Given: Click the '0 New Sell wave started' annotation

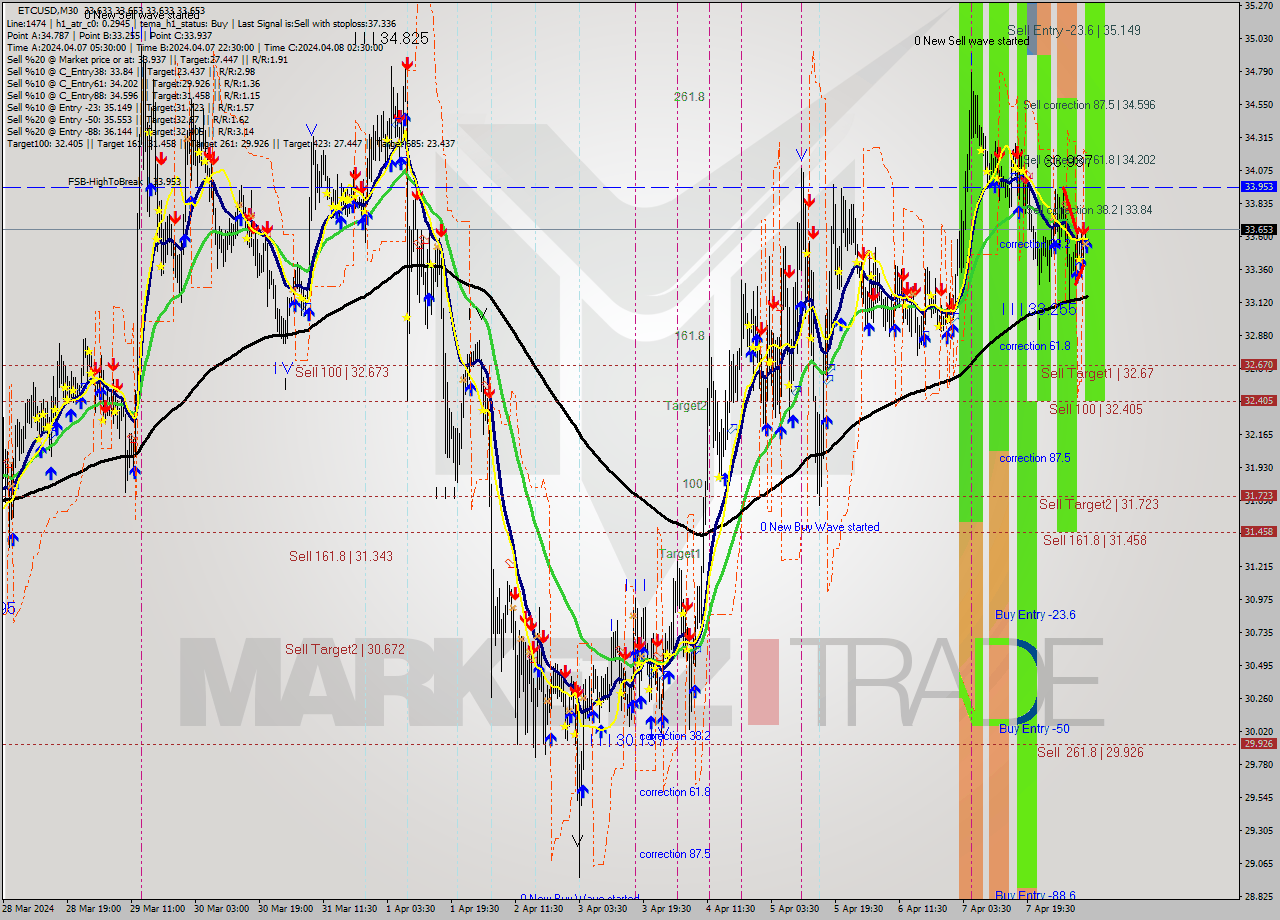Looking at the screenshot, I should point(972,42).
